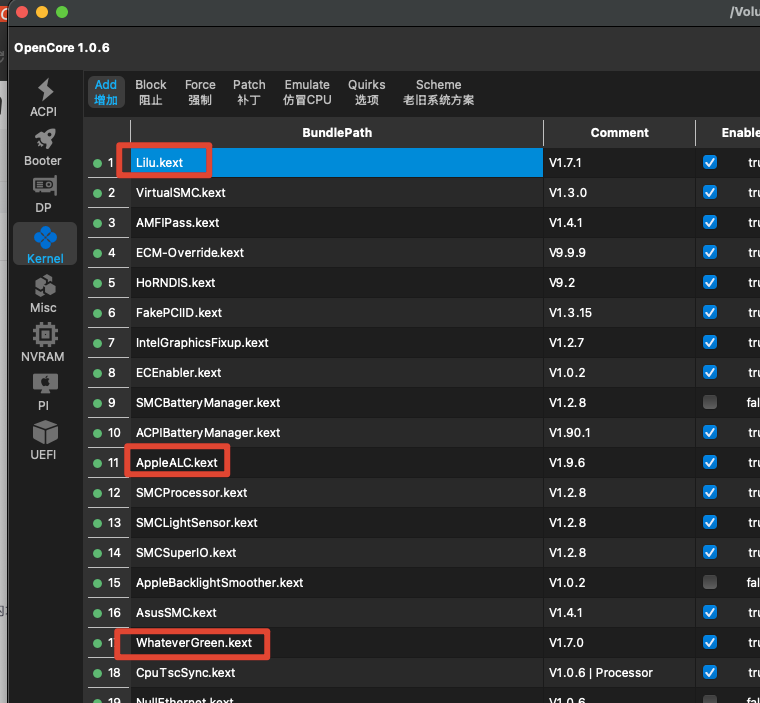Screen dimensions: 760x703
Task: Click comment V1.9.6 for AppleALC
Action: tap(619, 463)
